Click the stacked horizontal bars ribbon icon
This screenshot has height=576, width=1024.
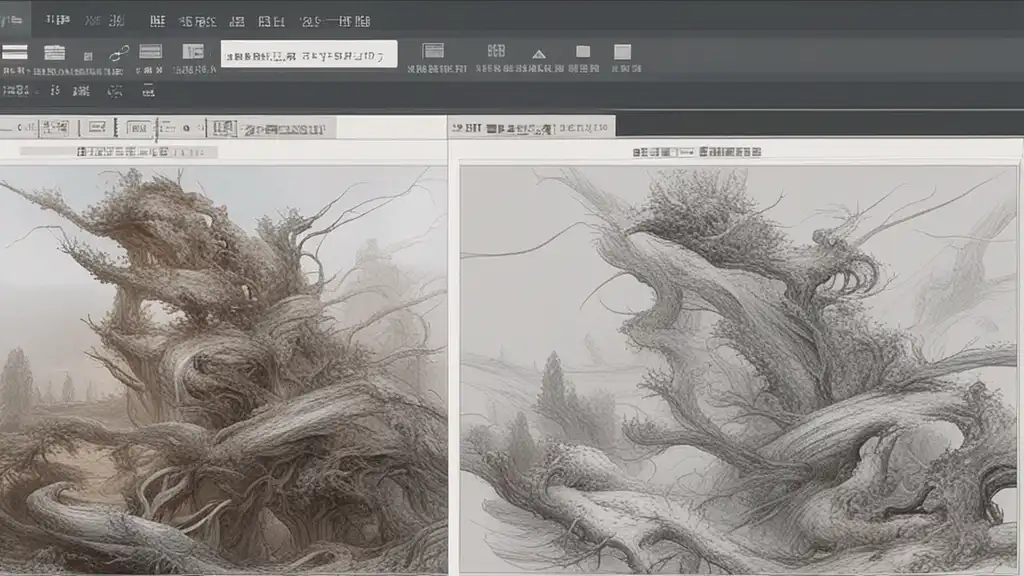pyautogui.click(x=14, y=52)
